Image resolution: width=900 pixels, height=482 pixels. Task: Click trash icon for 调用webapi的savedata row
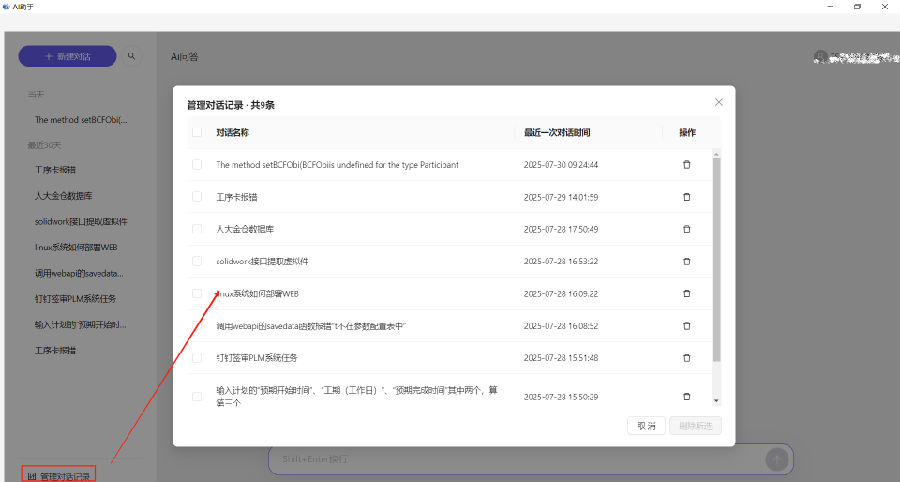click(x=686, y=325)
